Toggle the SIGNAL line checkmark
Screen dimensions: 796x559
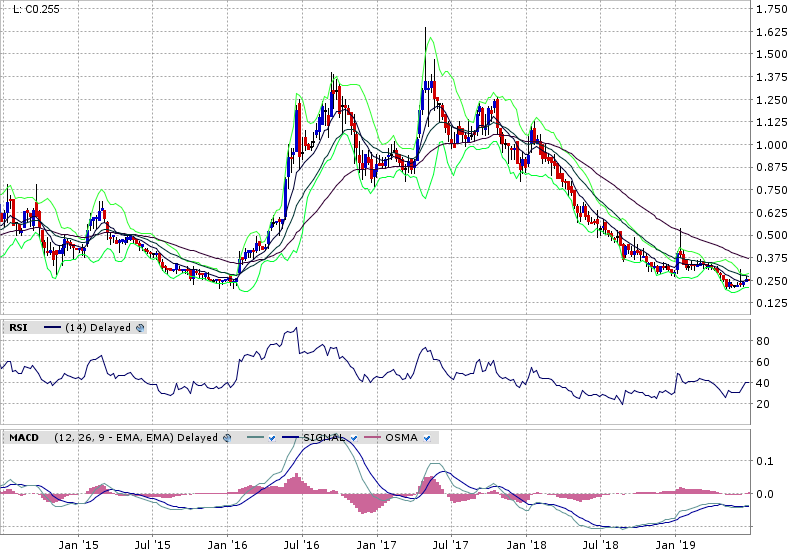click(x=354, y=437)
